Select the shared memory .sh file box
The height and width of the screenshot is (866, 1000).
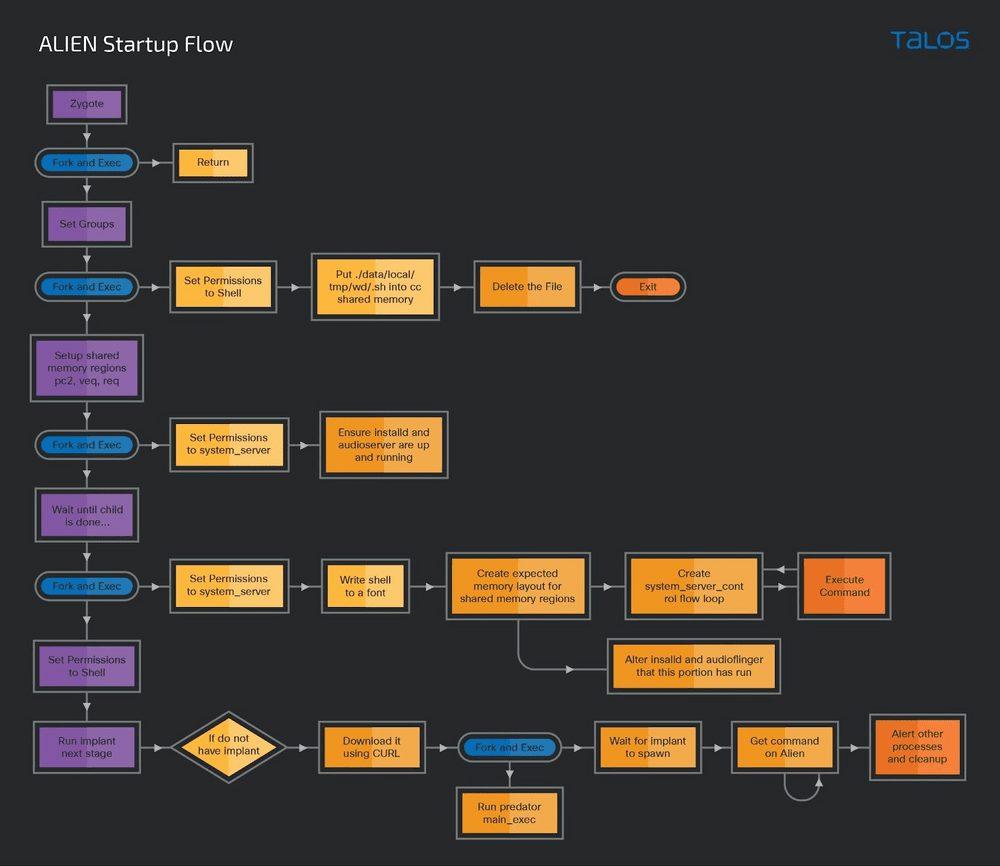tap(375, 287)
